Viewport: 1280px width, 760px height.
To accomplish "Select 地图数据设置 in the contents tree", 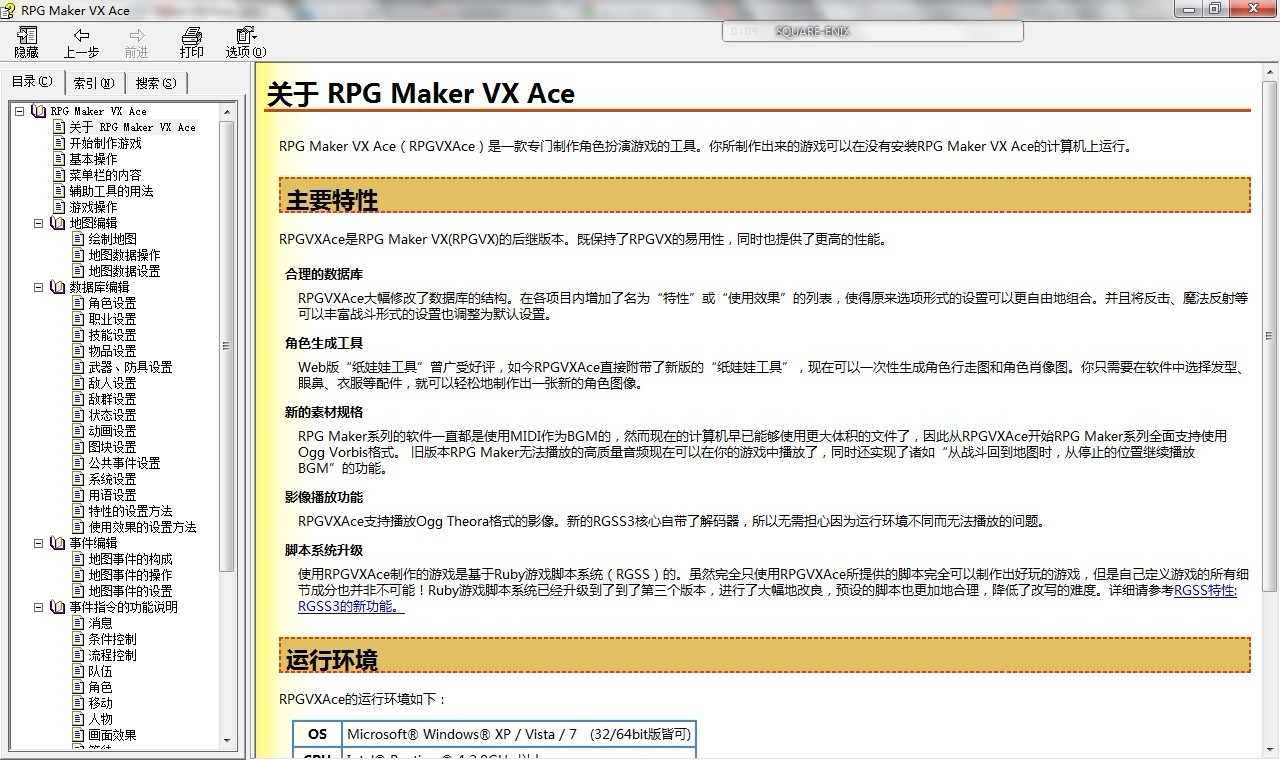I will pos(124,271).
